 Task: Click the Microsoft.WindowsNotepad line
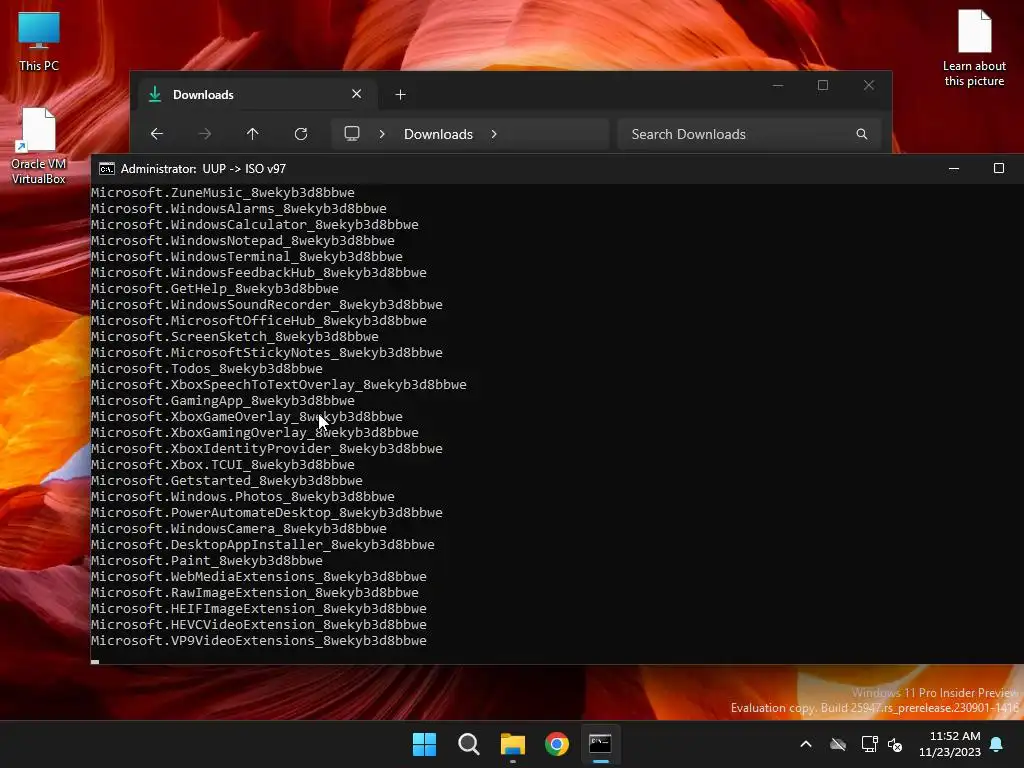pyautogui.click(x=242, y=240)
